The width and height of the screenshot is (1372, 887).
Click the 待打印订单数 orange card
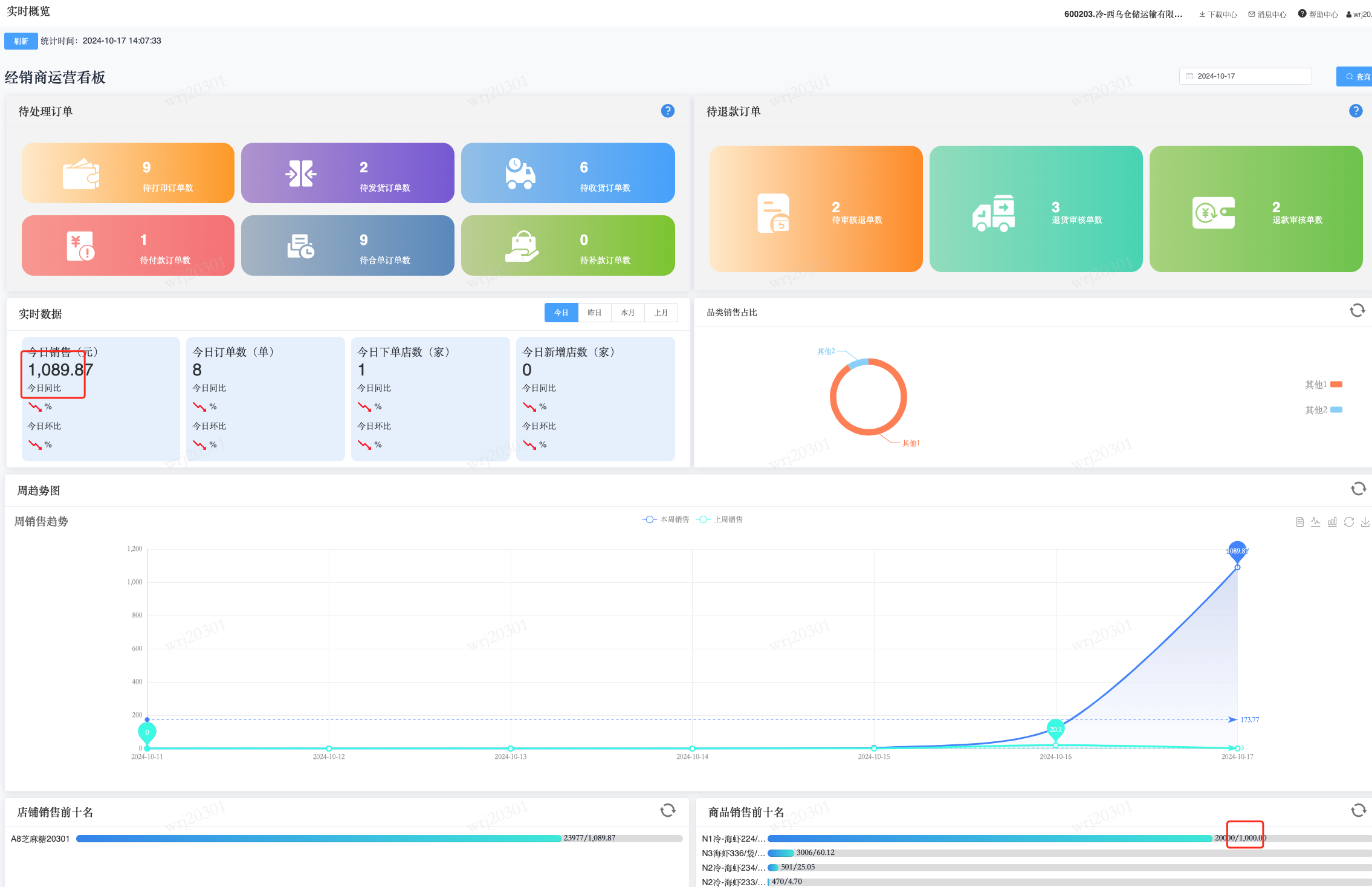[128, 173]
